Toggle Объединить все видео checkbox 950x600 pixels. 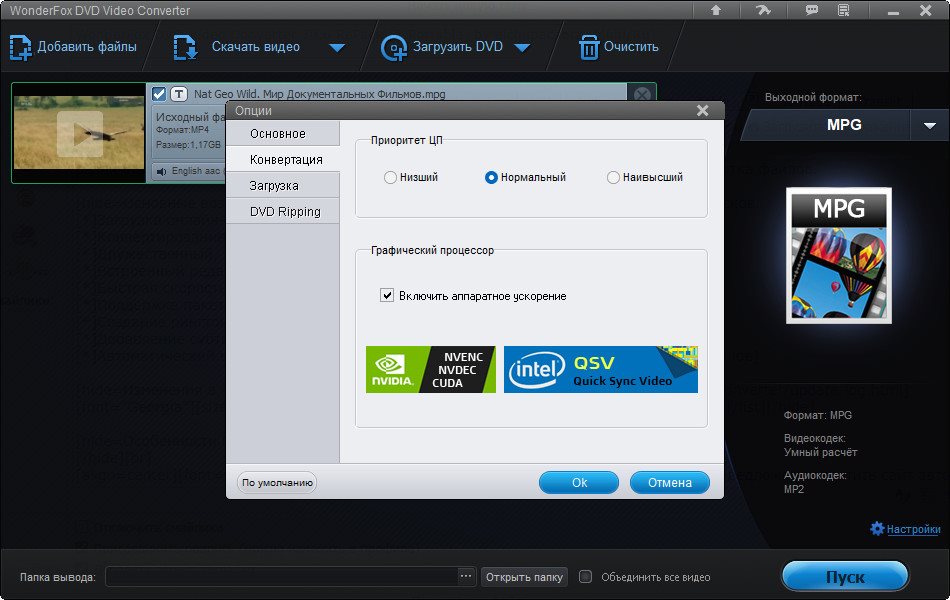(x=585, y=576)
